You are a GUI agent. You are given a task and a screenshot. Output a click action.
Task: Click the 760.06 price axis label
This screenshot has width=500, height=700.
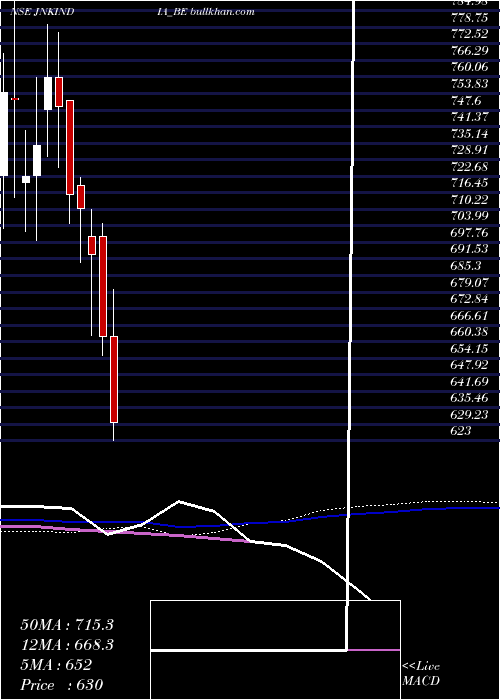tap(469, 68)
